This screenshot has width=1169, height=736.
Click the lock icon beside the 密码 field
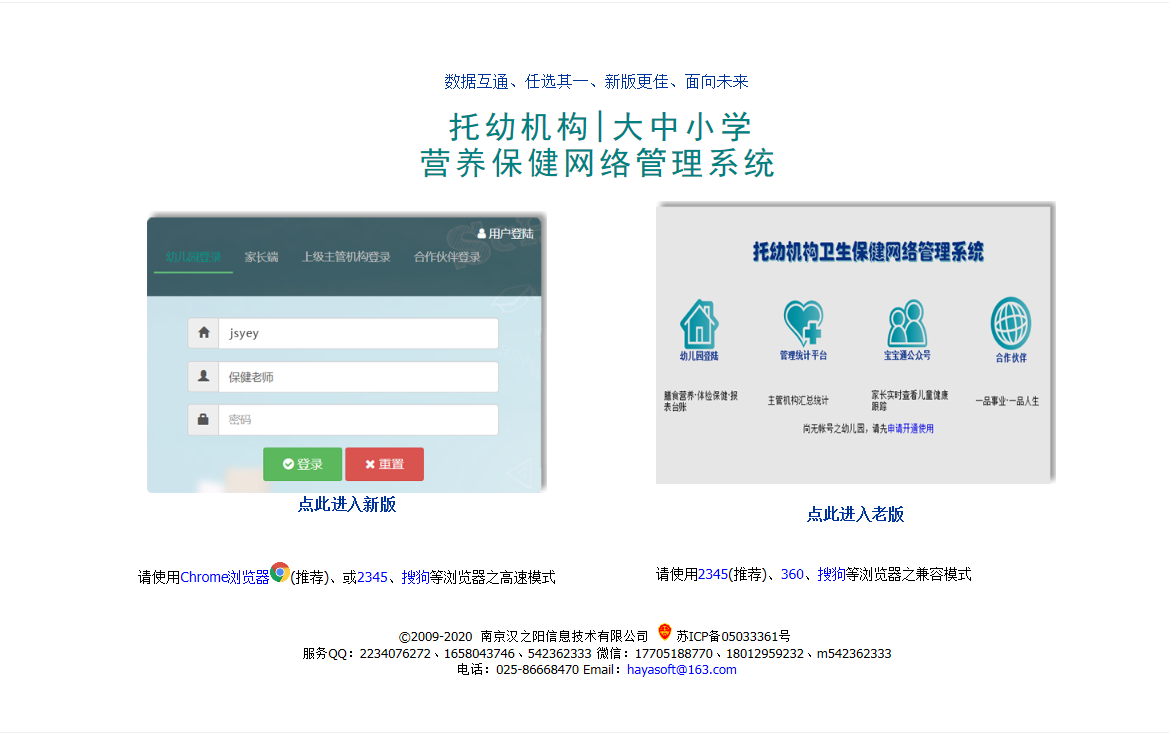click(x=204, y=420)
